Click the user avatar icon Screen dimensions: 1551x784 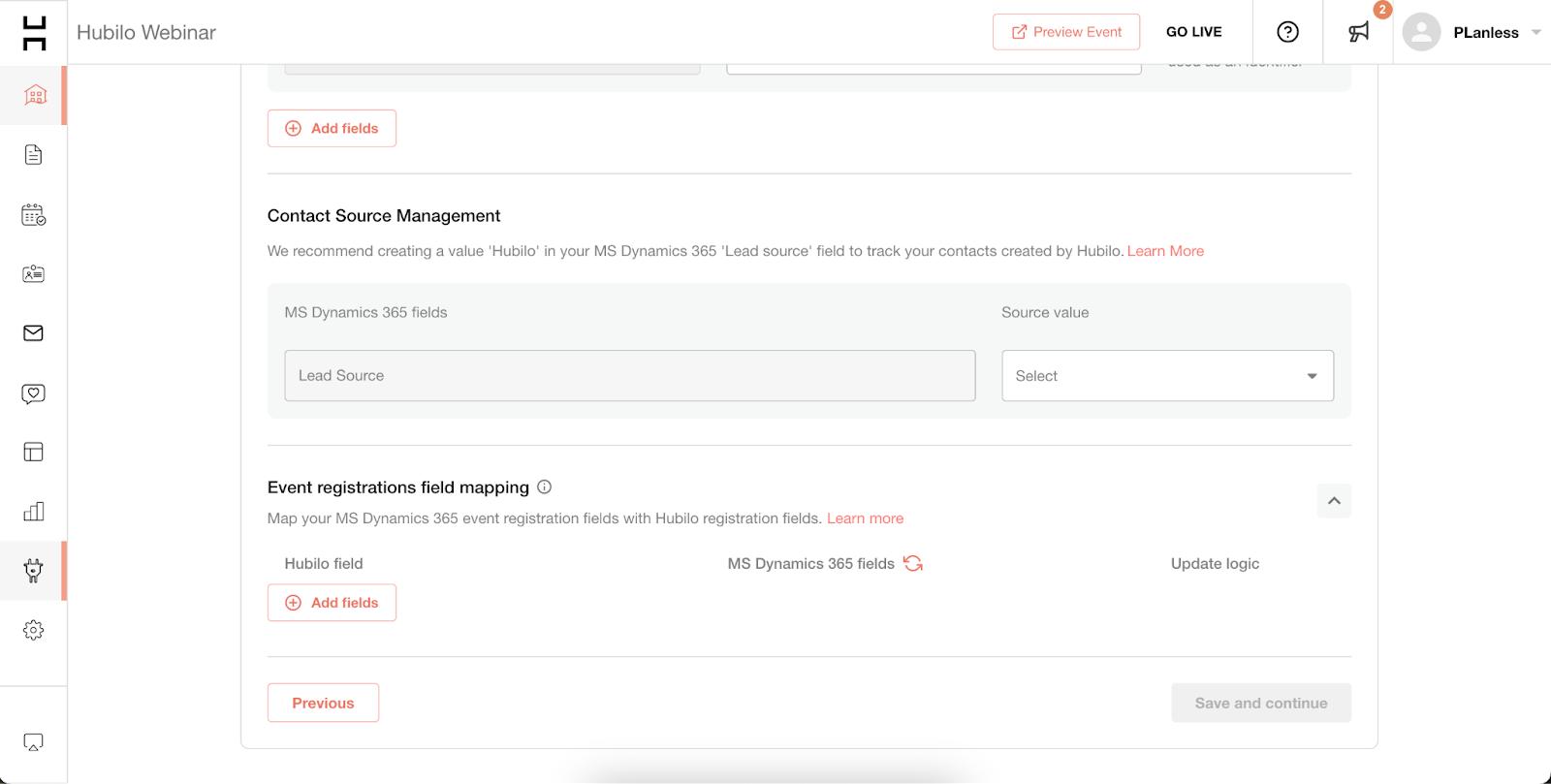[x=1421, y=32]
